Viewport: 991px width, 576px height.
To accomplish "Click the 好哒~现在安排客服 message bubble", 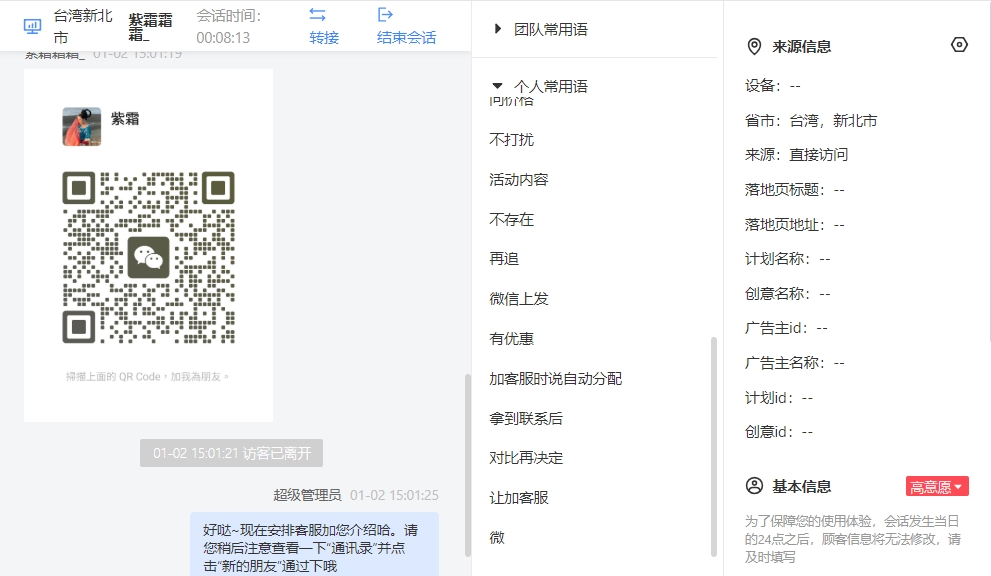I will [x=315, y=544].
